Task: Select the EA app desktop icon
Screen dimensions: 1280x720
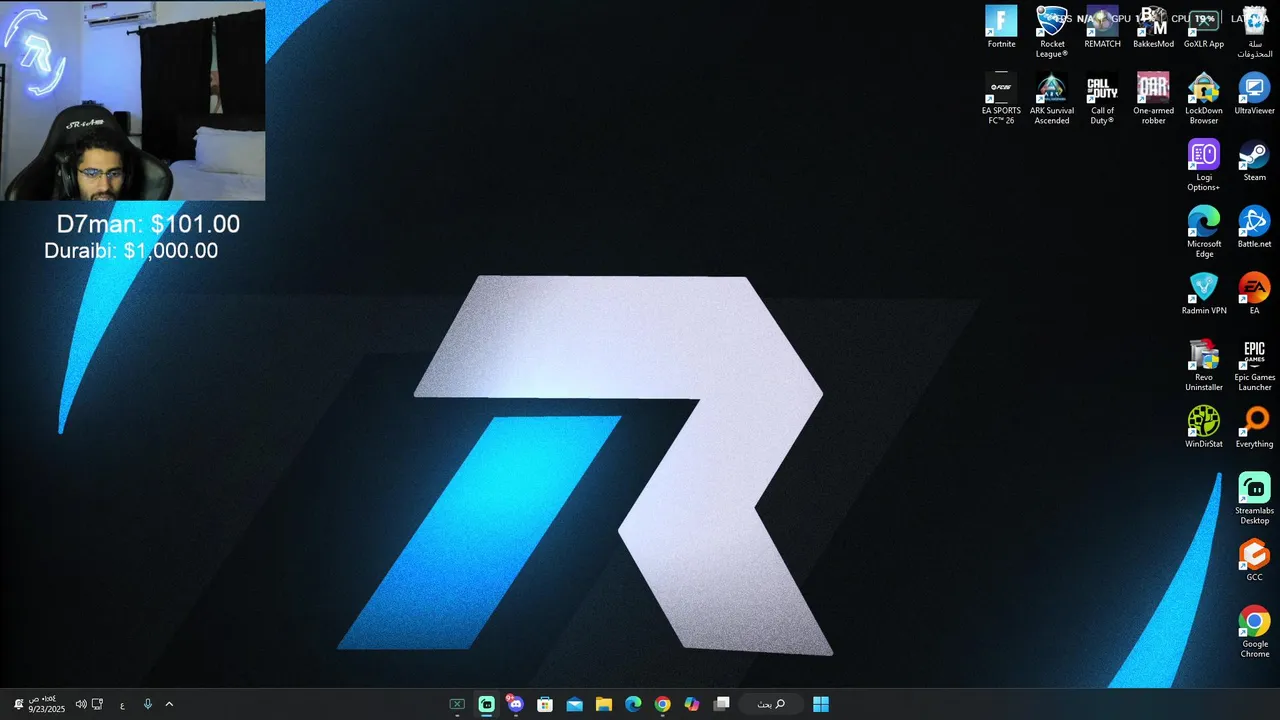Action: (1254, 294)
